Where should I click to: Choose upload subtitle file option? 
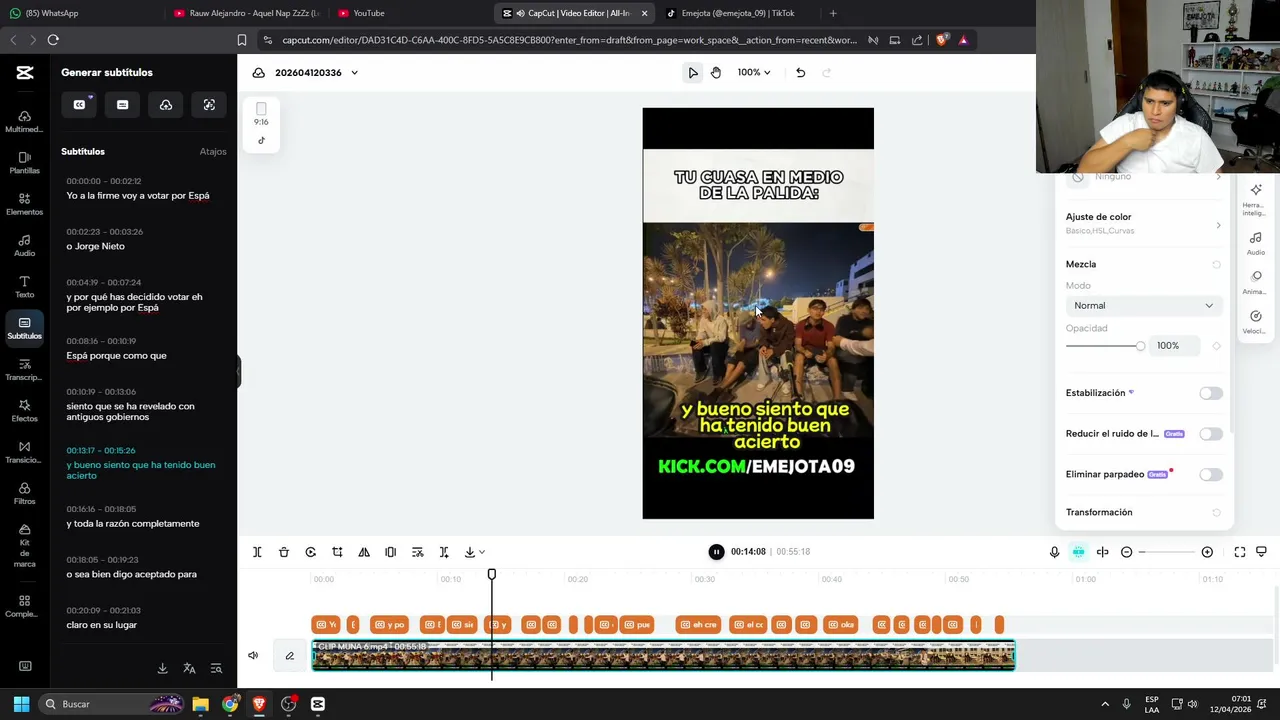tap(166, 105)
